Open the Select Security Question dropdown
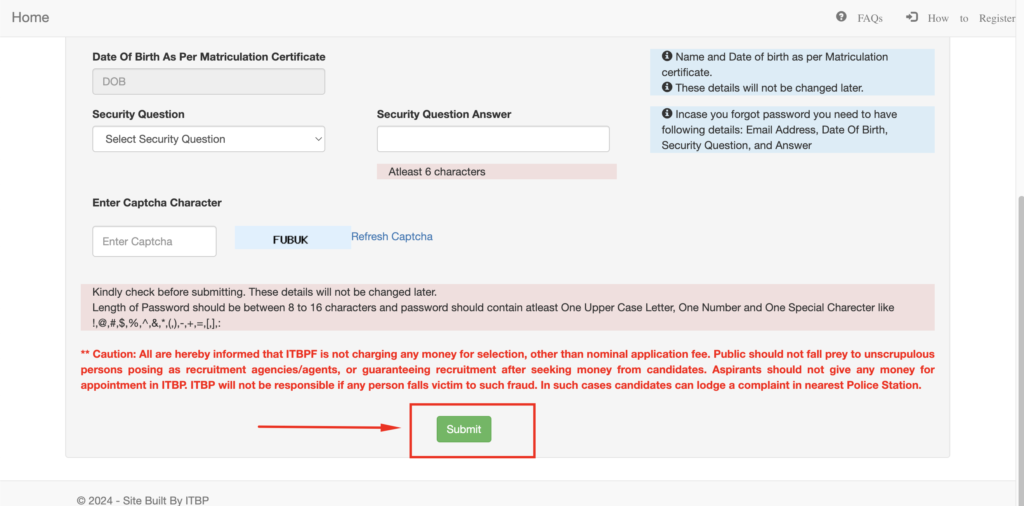Viewport: 1024px width, 506px height. point(208,139)
